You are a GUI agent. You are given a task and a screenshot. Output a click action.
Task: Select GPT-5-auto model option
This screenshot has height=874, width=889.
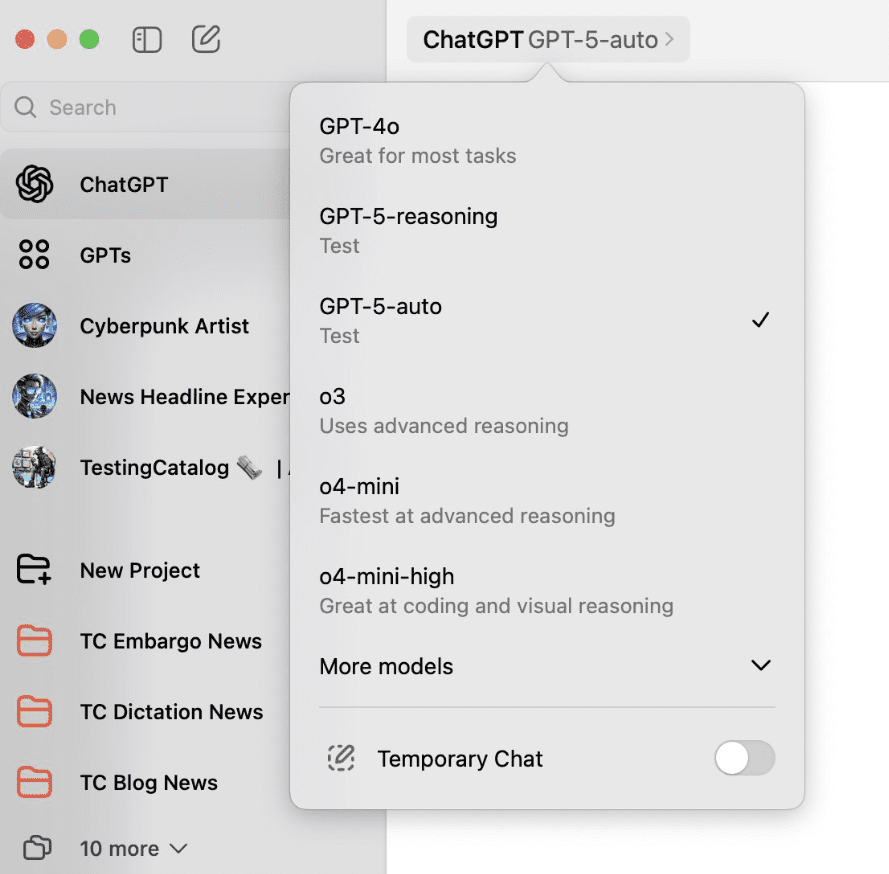(547, 321)
